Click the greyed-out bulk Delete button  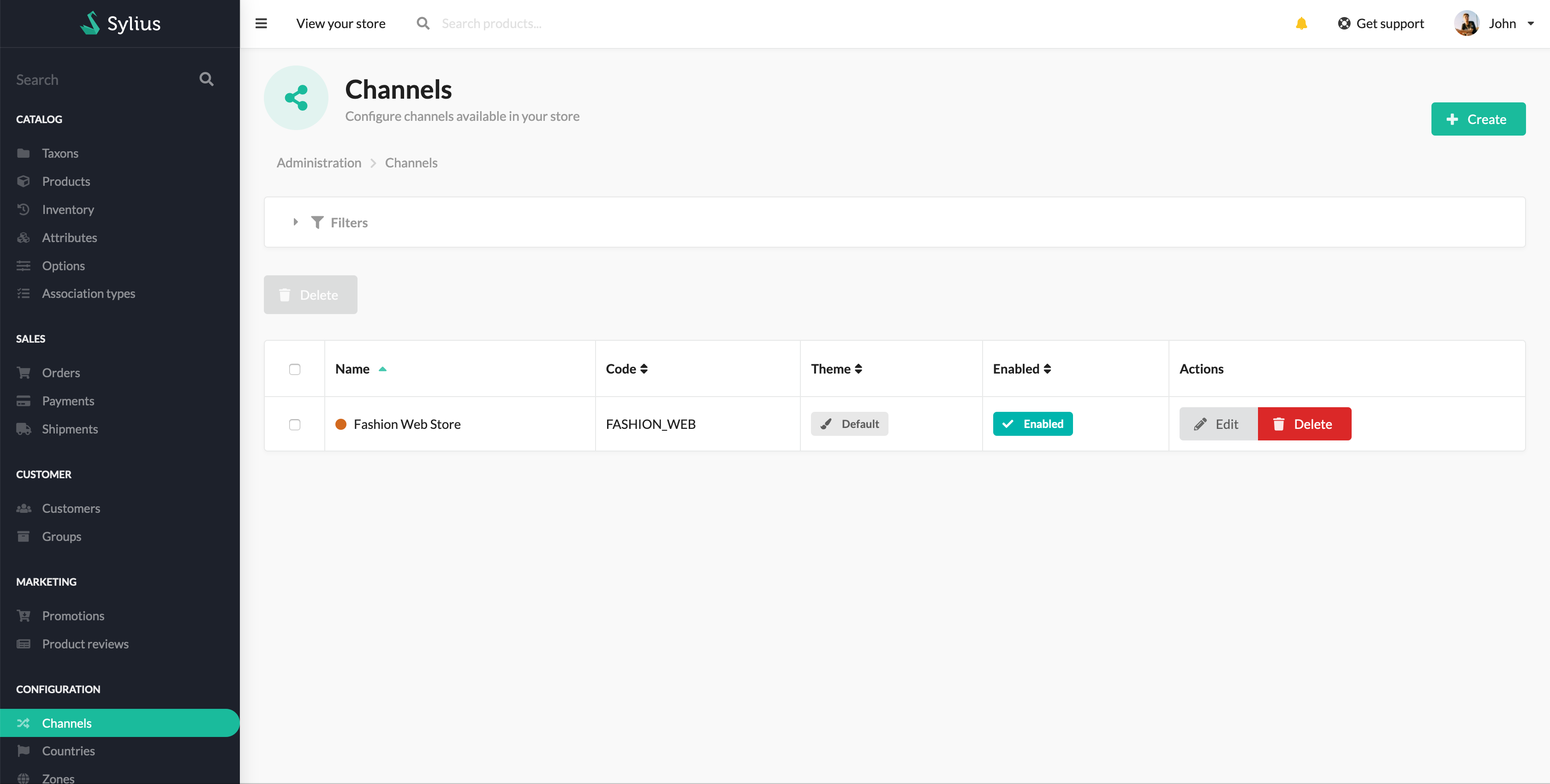[310, 295]
